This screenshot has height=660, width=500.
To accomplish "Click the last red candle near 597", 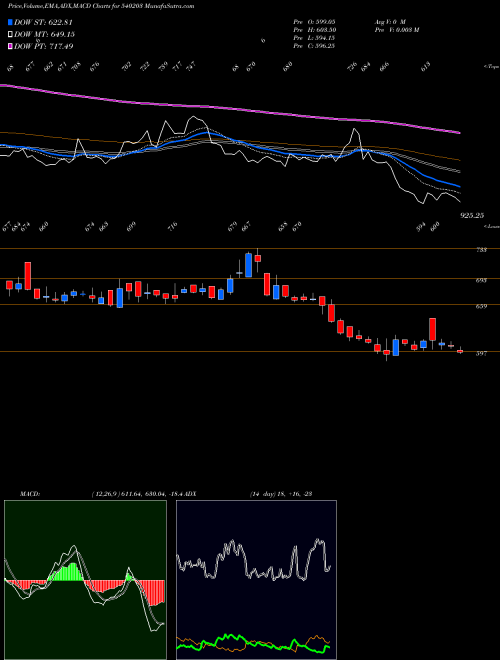I will [x=460, y=351].
